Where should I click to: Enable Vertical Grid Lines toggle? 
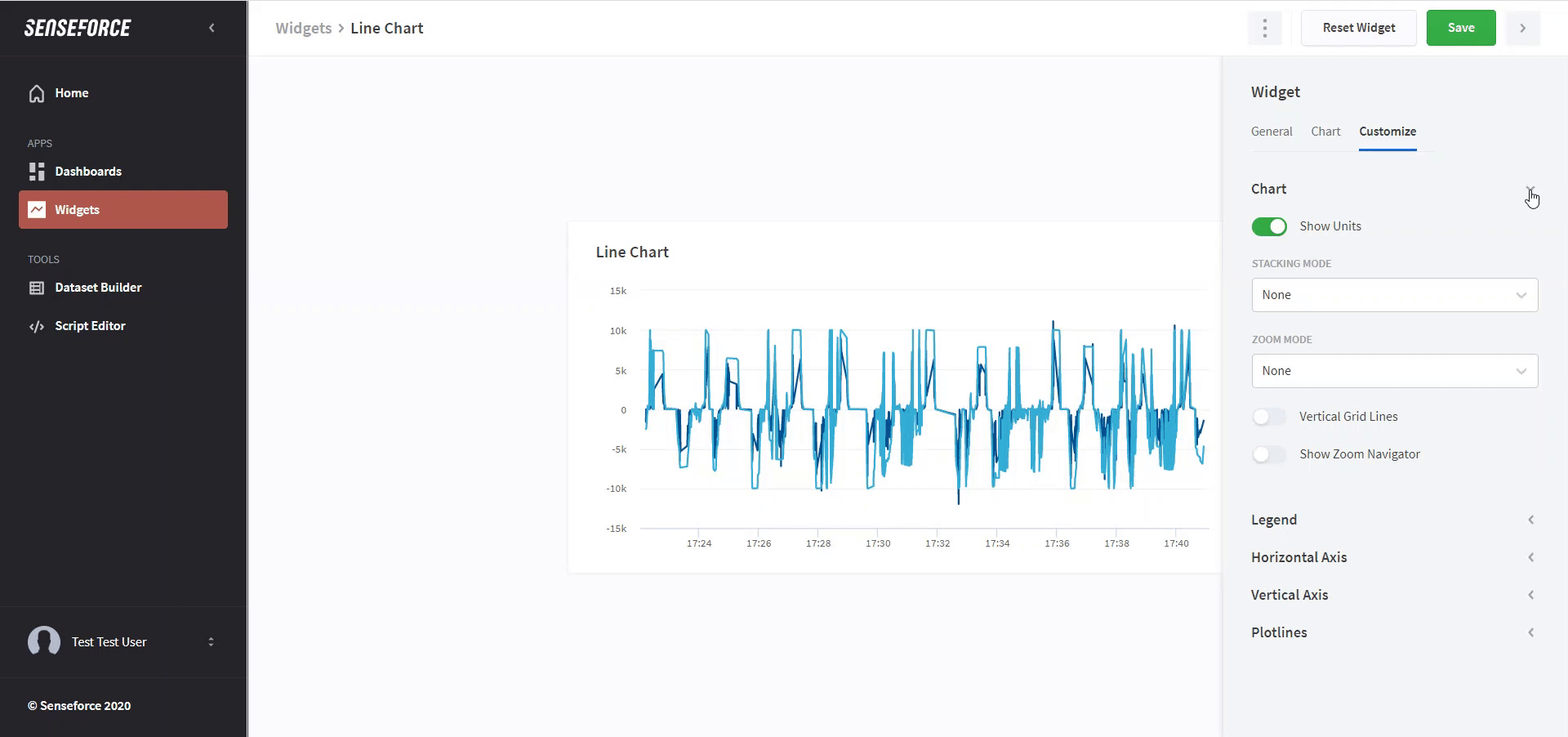click(x=1269, y=417)
